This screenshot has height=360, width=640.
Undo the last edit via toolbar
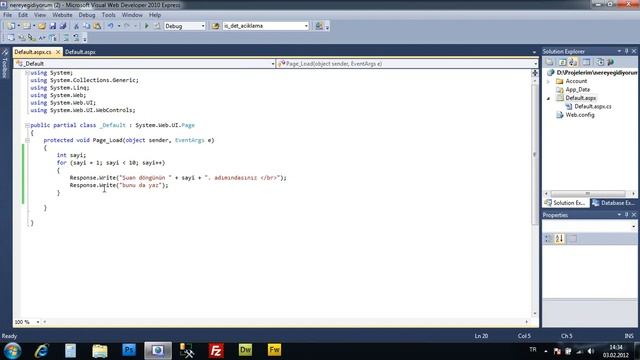tap(110, 26)
